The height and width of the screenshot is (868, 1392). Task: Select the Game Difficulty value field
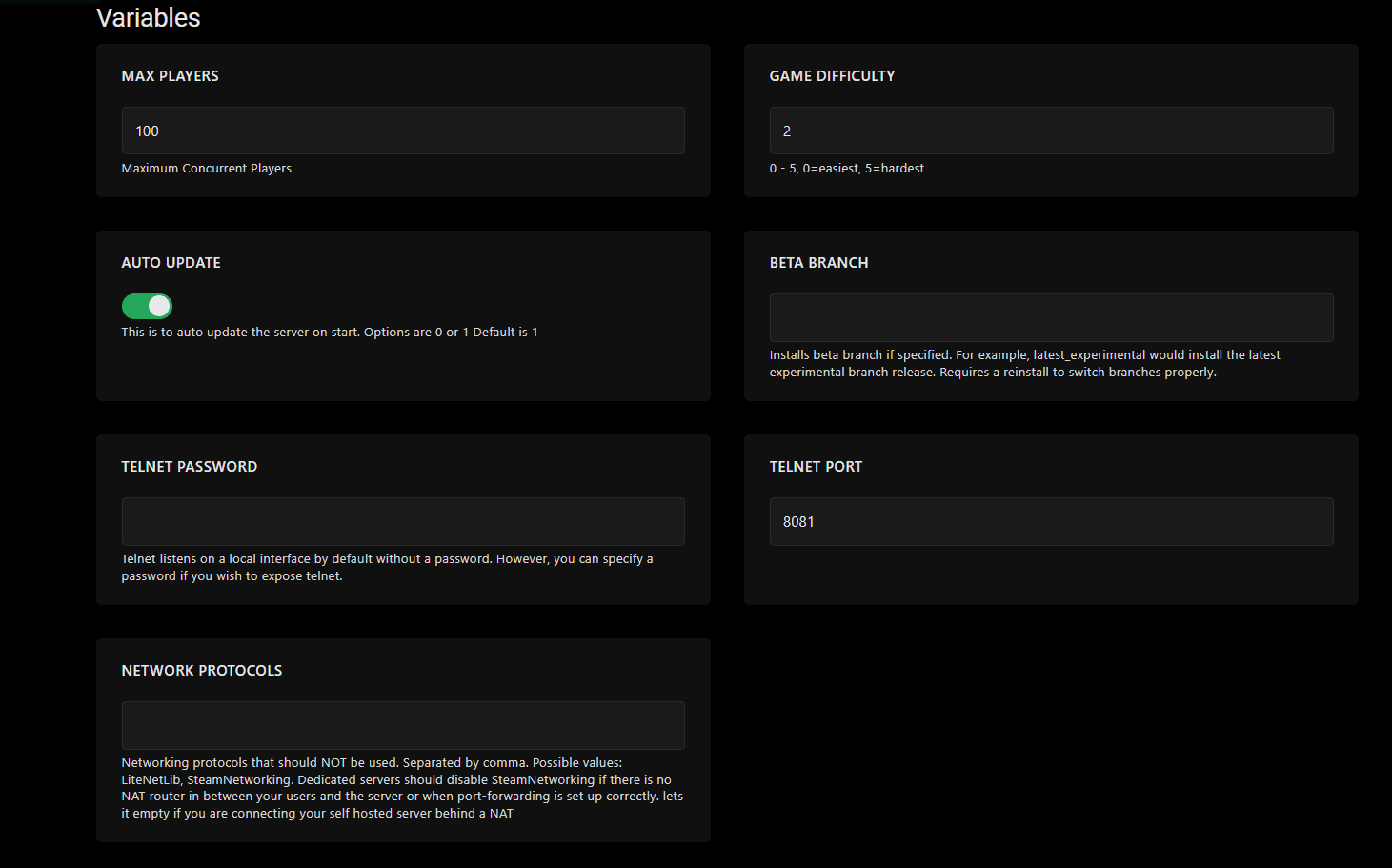(1051, 131)
